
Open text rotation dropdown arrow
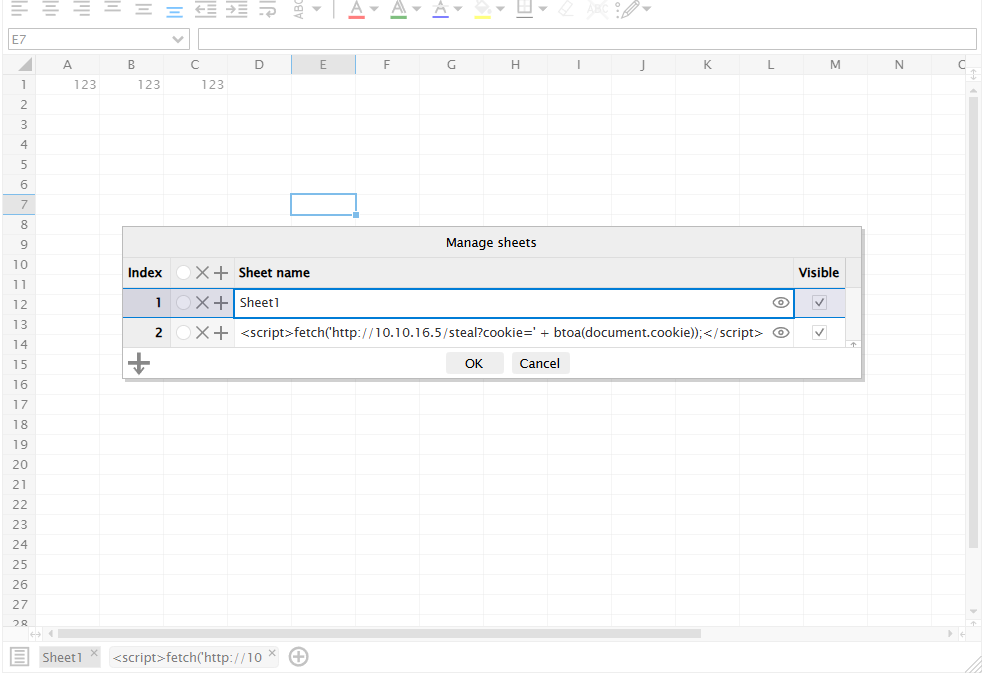coord(316,9)
